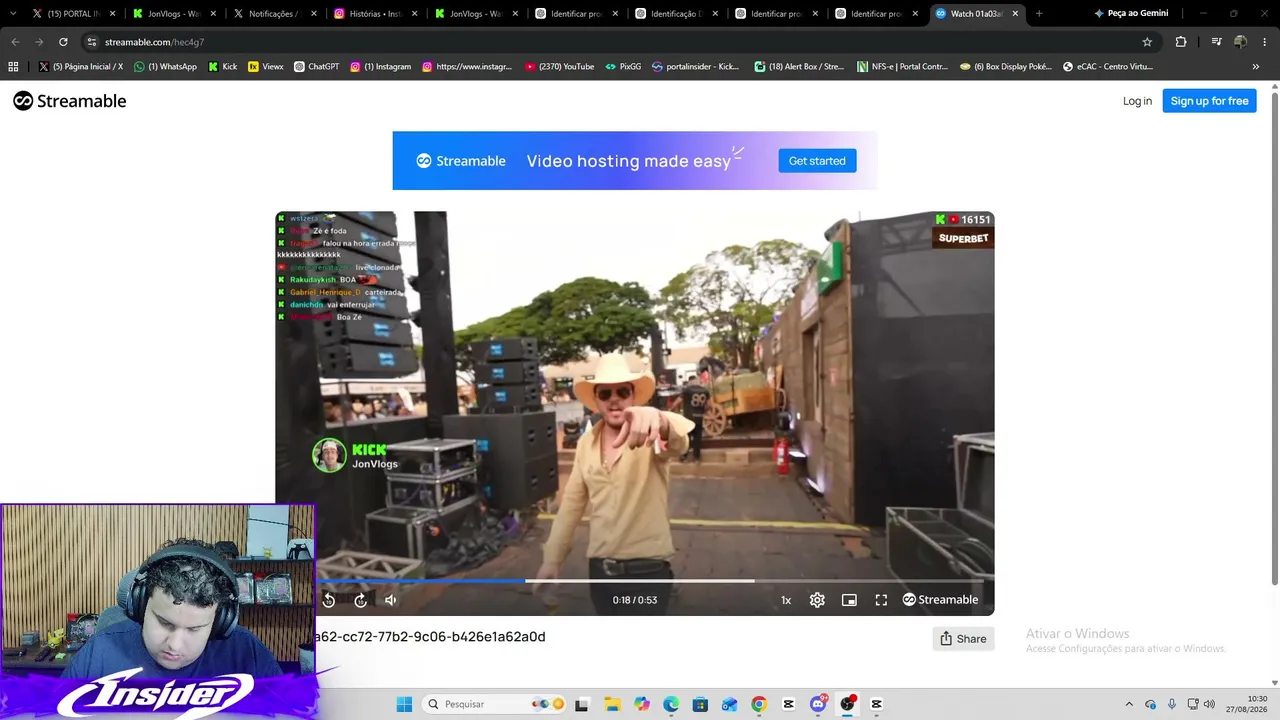Seek on the video progress bar
The image size is (1280, 720).
(x=650, y=580)
